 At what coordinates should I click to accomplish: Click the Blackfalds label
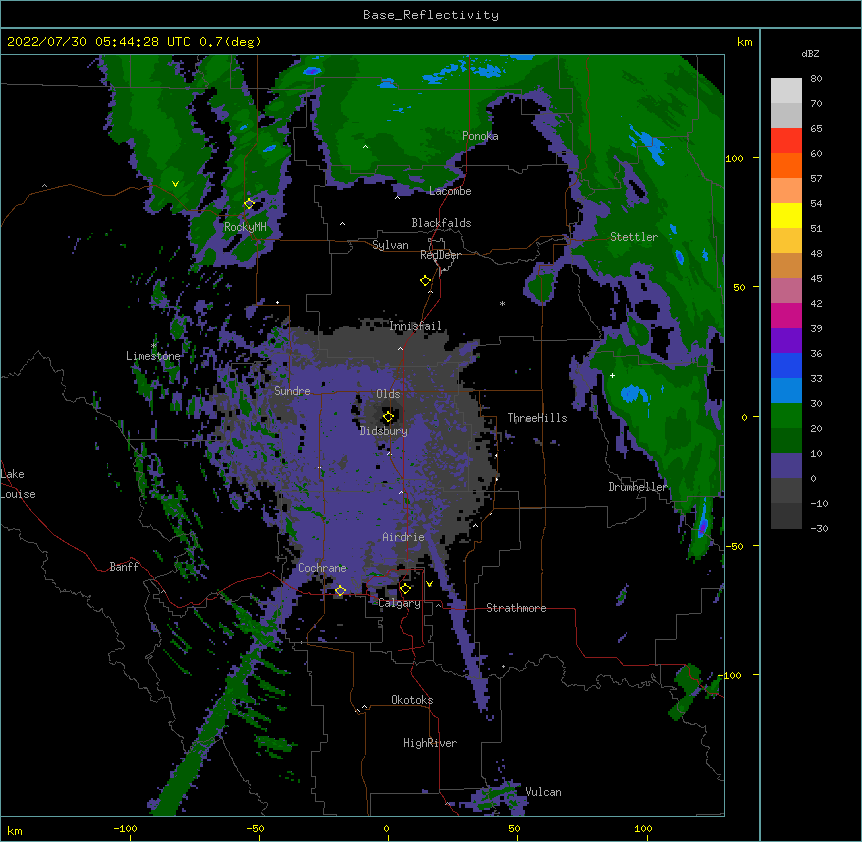click(441, 223)
